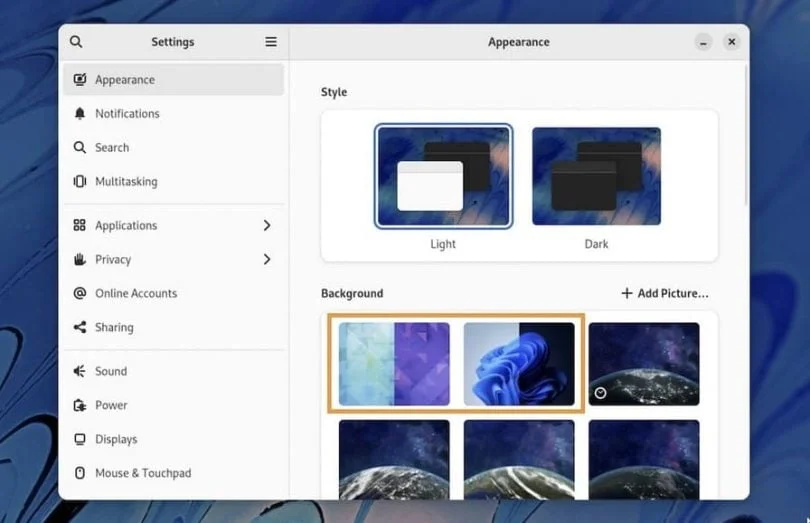This screenshot has height=523, width=810.
Task: Click the Online Accounts @ icon
Action: click(x=80, y=294)
